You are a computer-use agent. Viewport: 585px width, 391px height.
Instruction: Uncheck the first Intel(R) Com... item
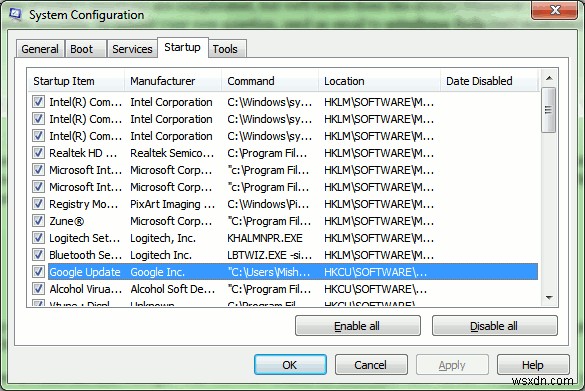coord(38,101)
